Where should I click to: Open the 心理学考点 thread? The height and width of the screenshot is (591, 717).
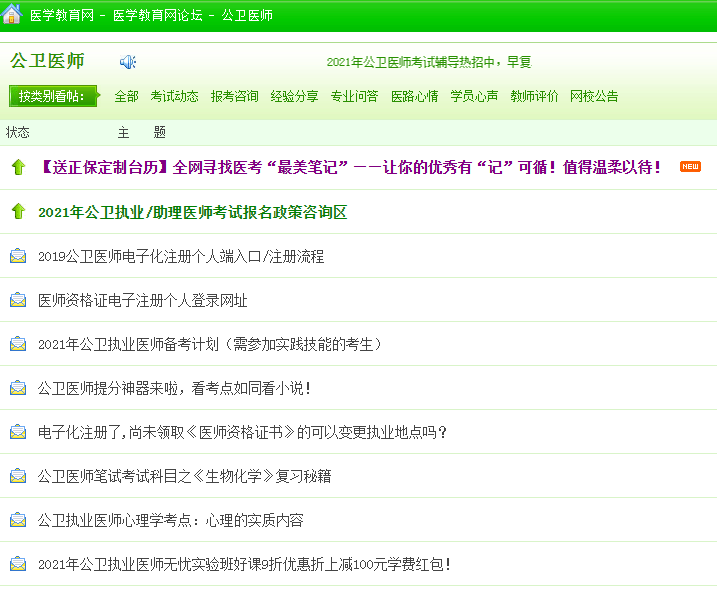click(x=170, y=520)
